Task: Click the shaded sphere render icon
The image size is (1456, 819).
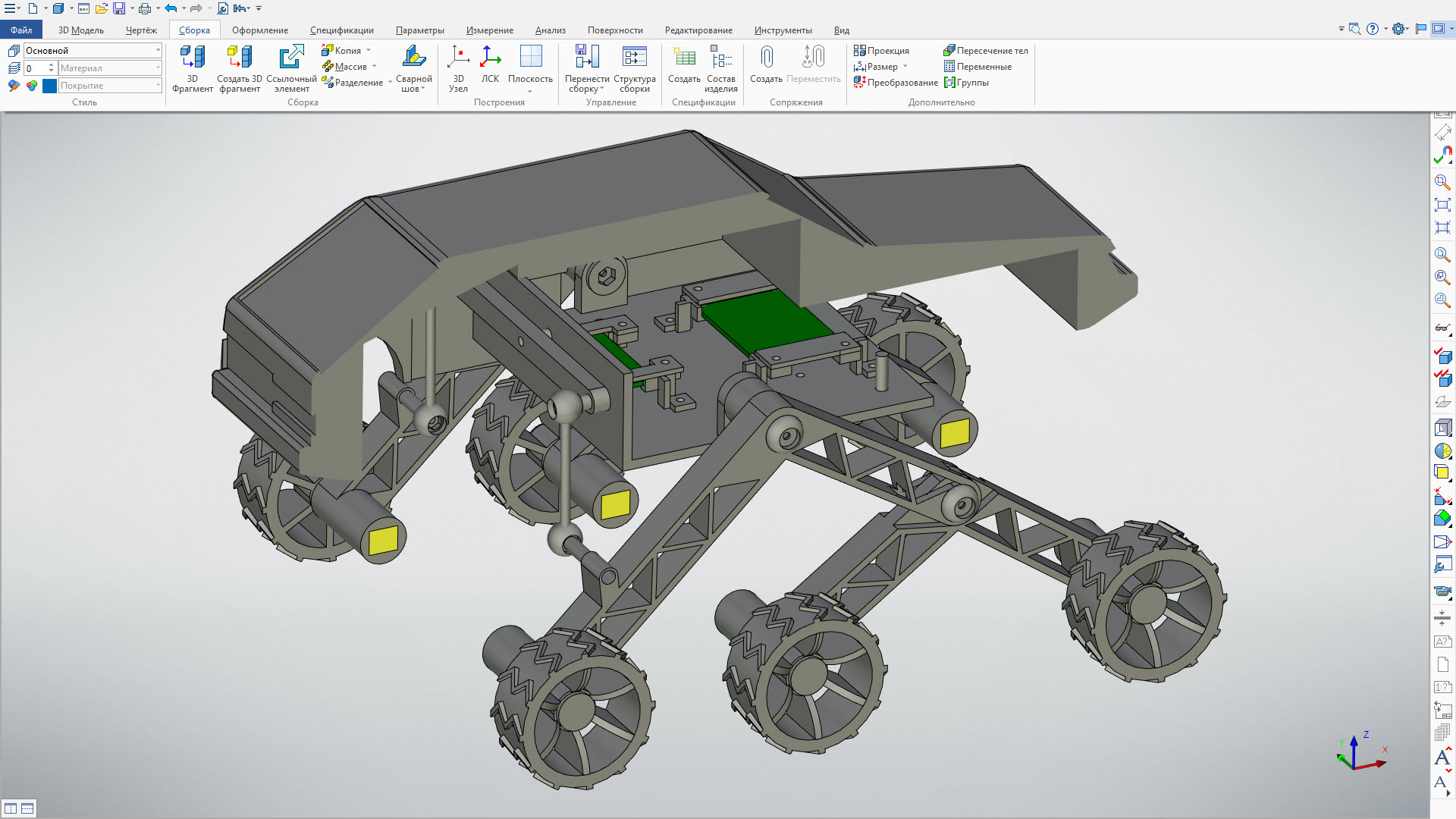Action: click(x=1442, y=450)
